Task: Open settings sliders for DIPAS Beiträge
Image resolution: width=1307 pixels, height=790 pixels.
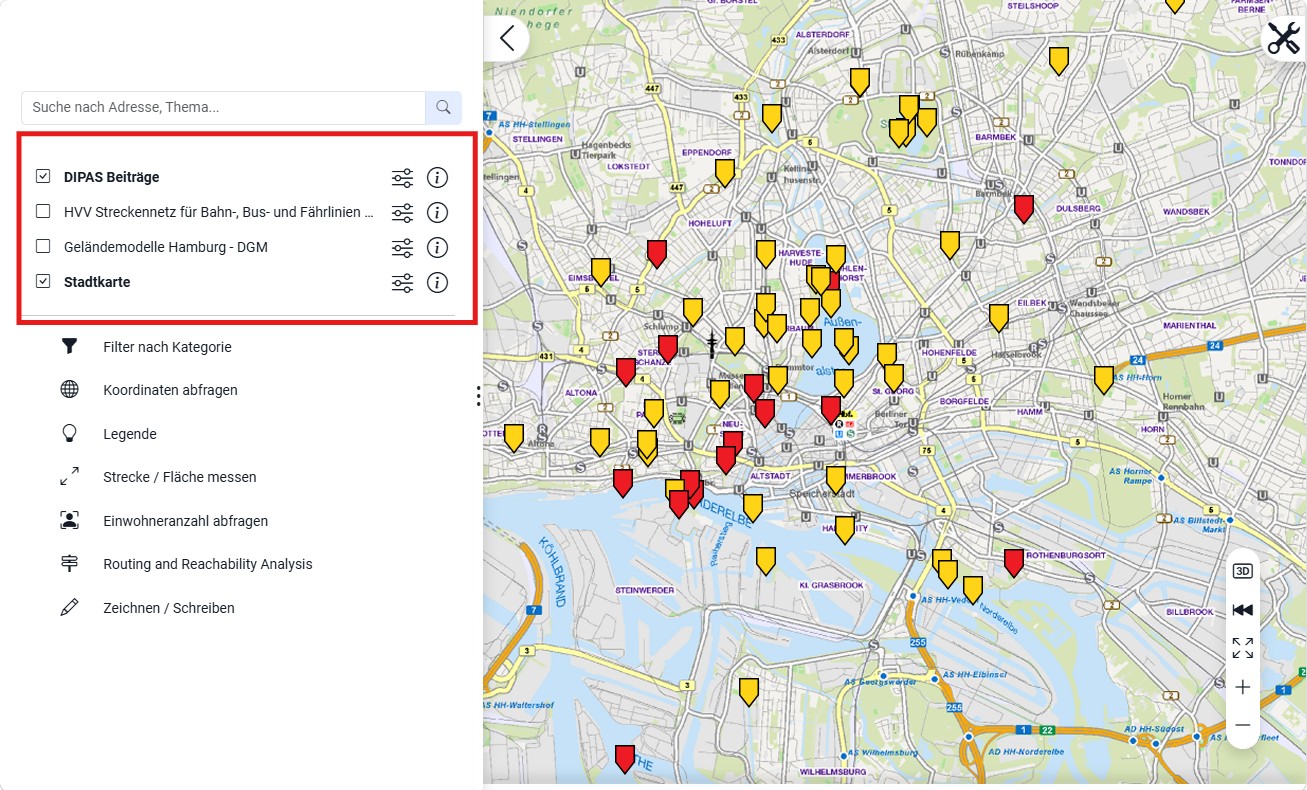Action: [x=402, y=178]
